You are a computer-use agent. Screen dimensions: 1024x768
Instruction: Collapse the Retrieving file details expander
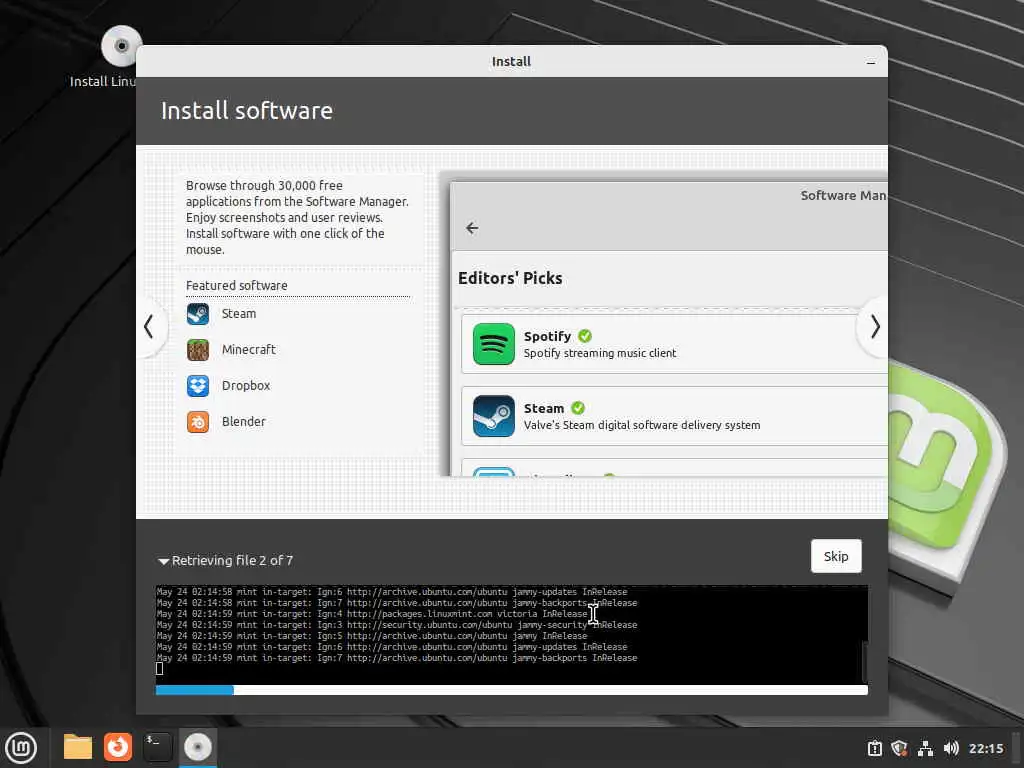pos(163,561)
